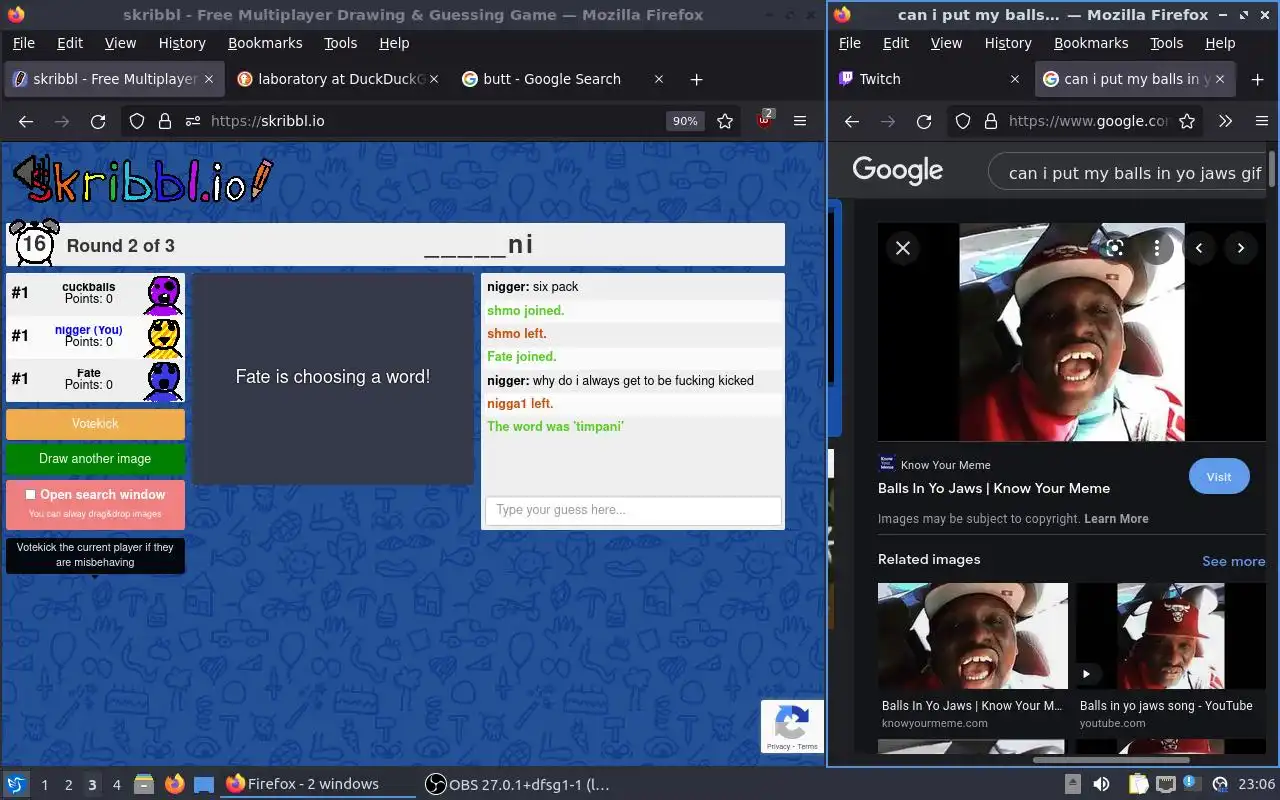Open new tab in Google Firefox window
This screenshot has height=800, width=1280.
(1258, 79)
